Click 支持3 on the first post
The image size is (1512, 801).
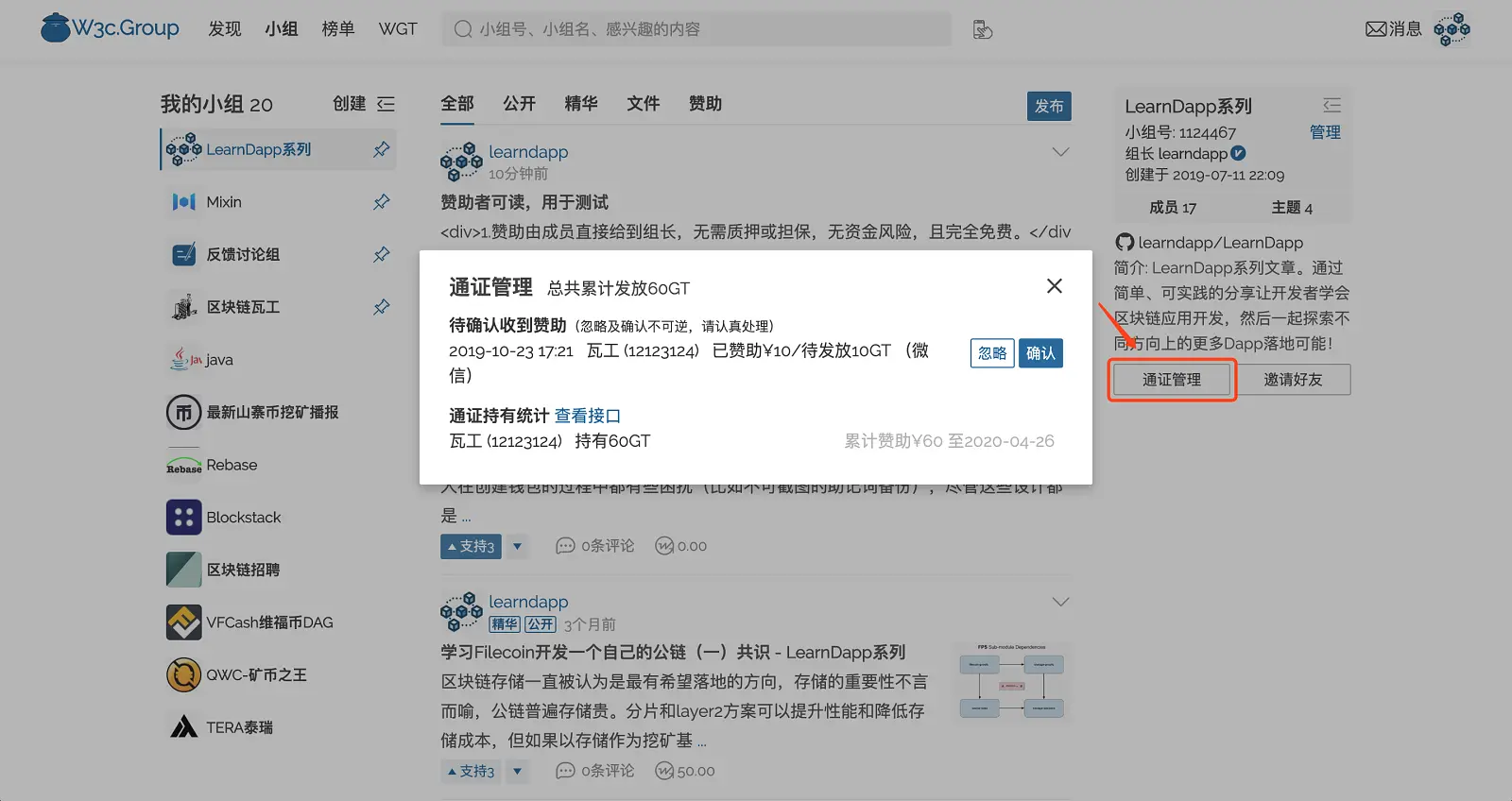click(471, 546)
